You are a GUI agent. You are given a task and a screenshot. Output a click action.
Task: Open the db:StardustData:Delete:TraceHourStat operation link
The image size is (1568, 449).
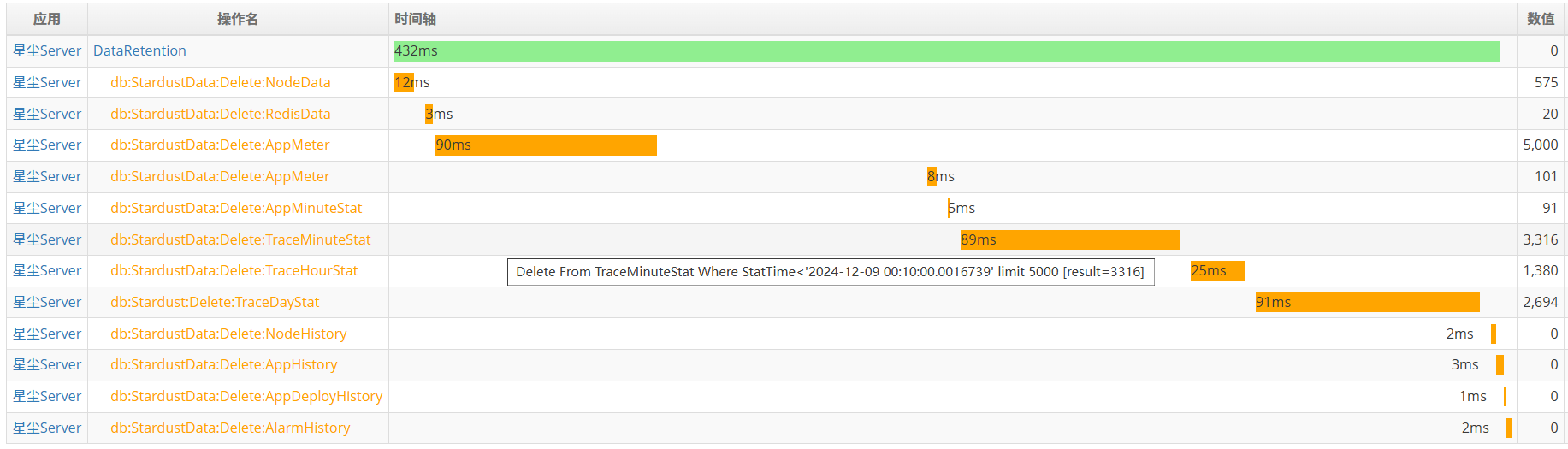coord(234,270)
